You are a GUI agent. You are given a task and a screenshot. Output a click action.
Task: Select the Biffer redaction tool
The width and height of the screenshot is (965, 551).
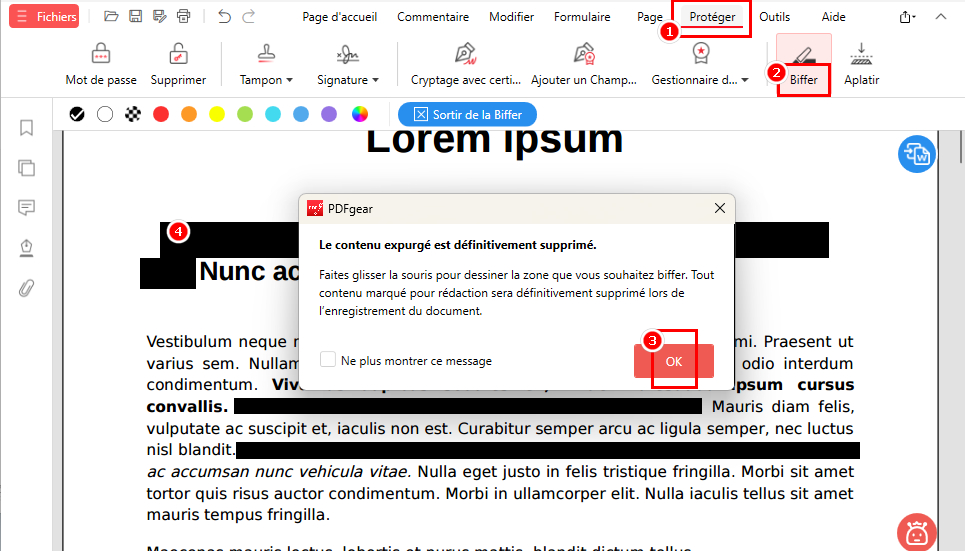[x=803, y=65]
